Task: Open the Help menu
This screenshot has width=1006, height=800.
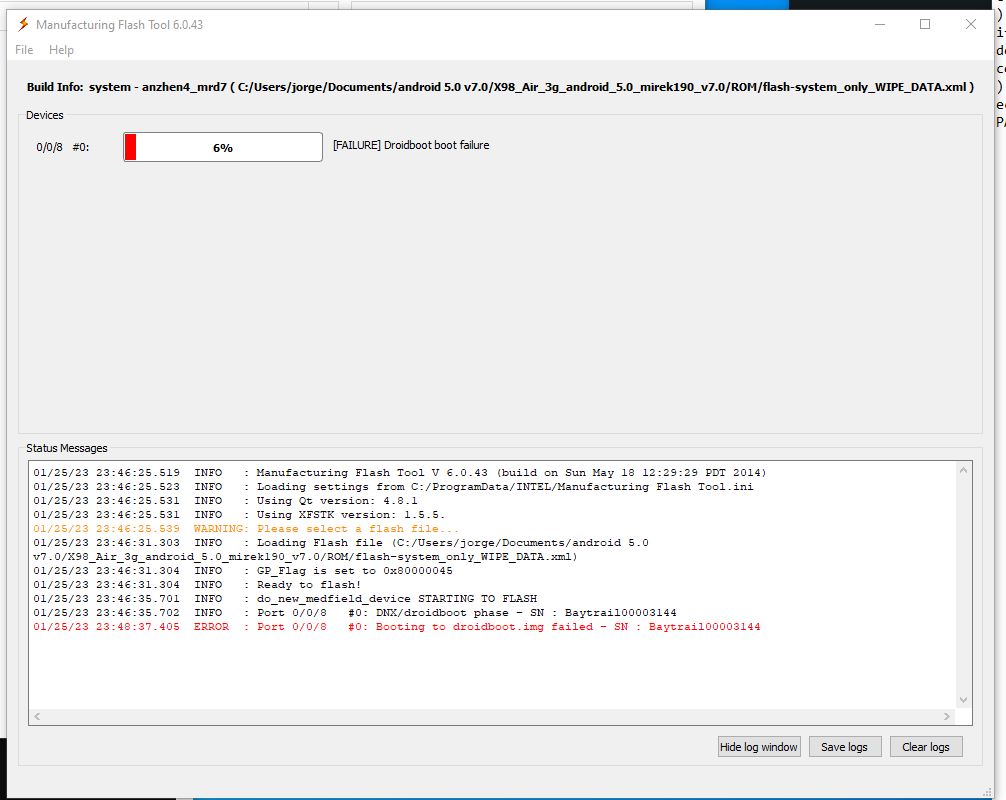Action: pyautogui.click(x=61, y=49)
